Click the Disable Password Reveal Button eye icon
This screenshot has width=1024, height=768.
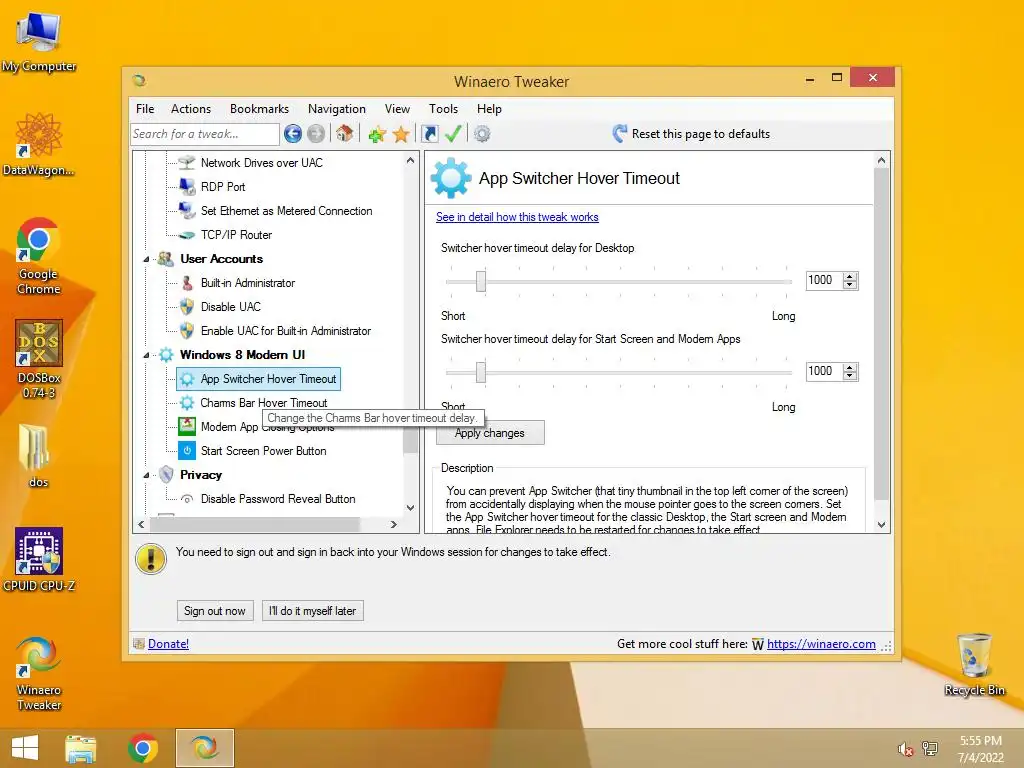pyautogui.click(x=187, y=499)
